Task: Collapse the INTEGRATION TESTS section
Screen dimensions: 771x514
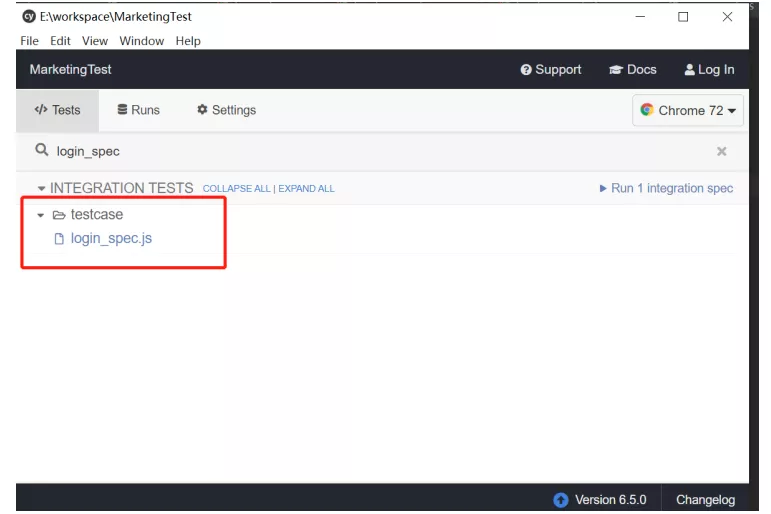Action: tap(41, 188)
